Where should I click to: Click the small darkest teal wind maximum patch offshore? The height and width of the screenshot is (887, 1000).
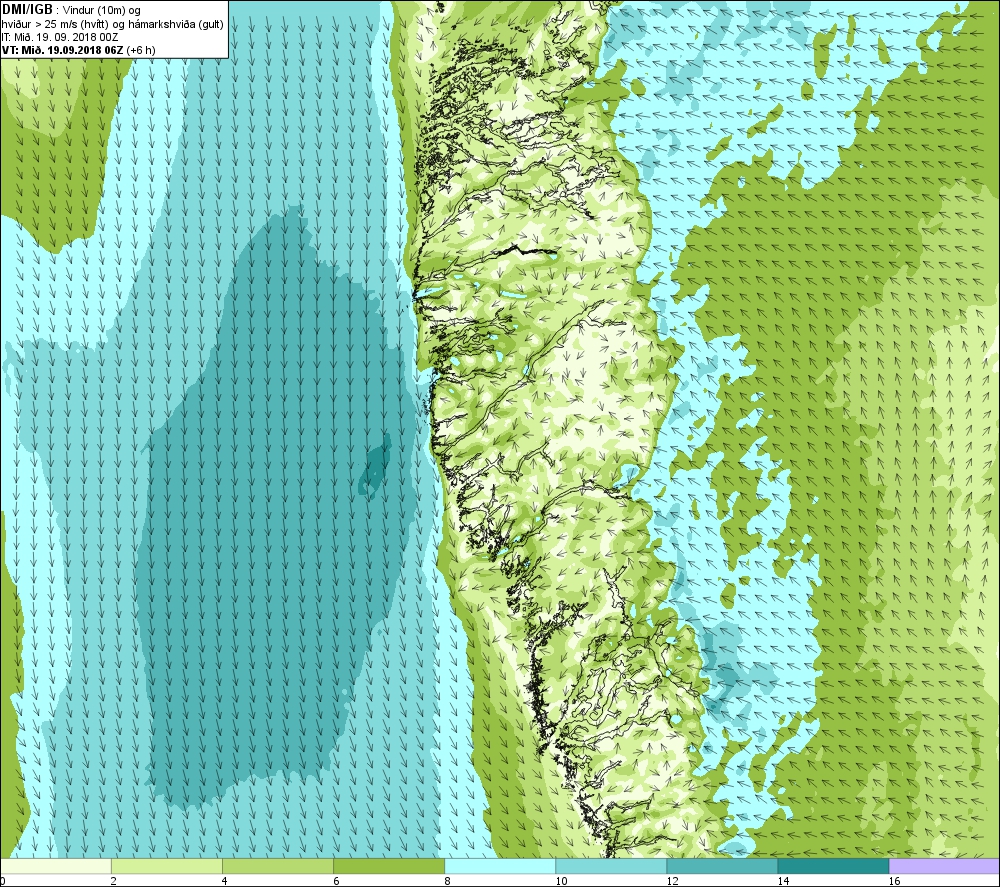tap(375, 464)
